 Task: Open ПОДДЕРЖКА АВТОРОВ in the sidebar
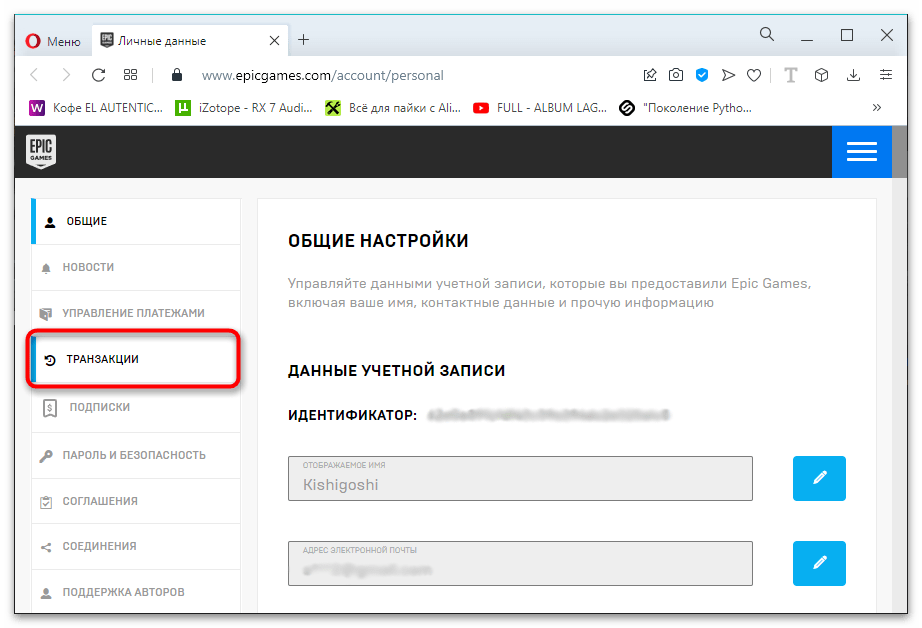pos(136,592)
